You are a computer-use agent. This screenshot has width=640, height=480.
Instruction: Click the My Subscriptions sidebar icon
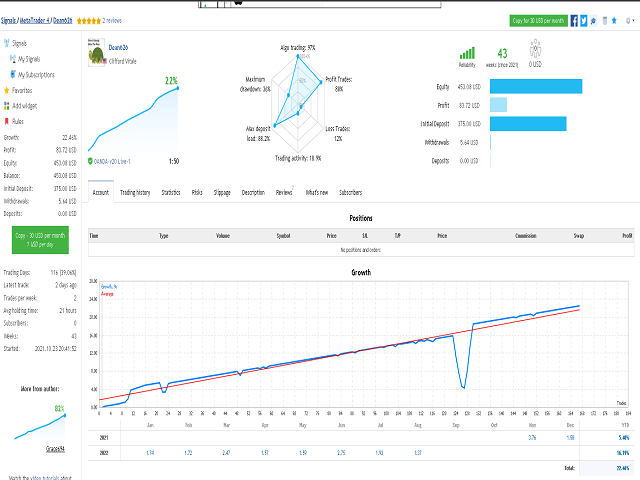click(13, 74)
